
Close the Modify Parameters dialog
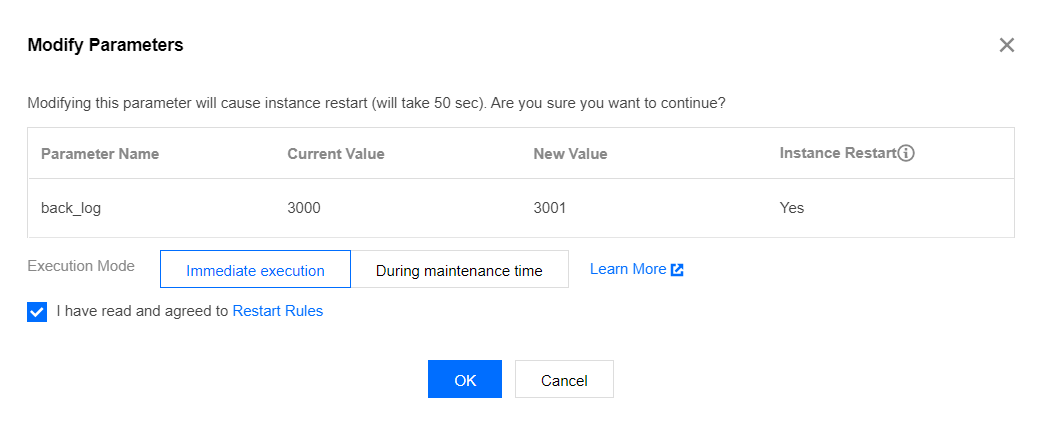pos(1006,45)
